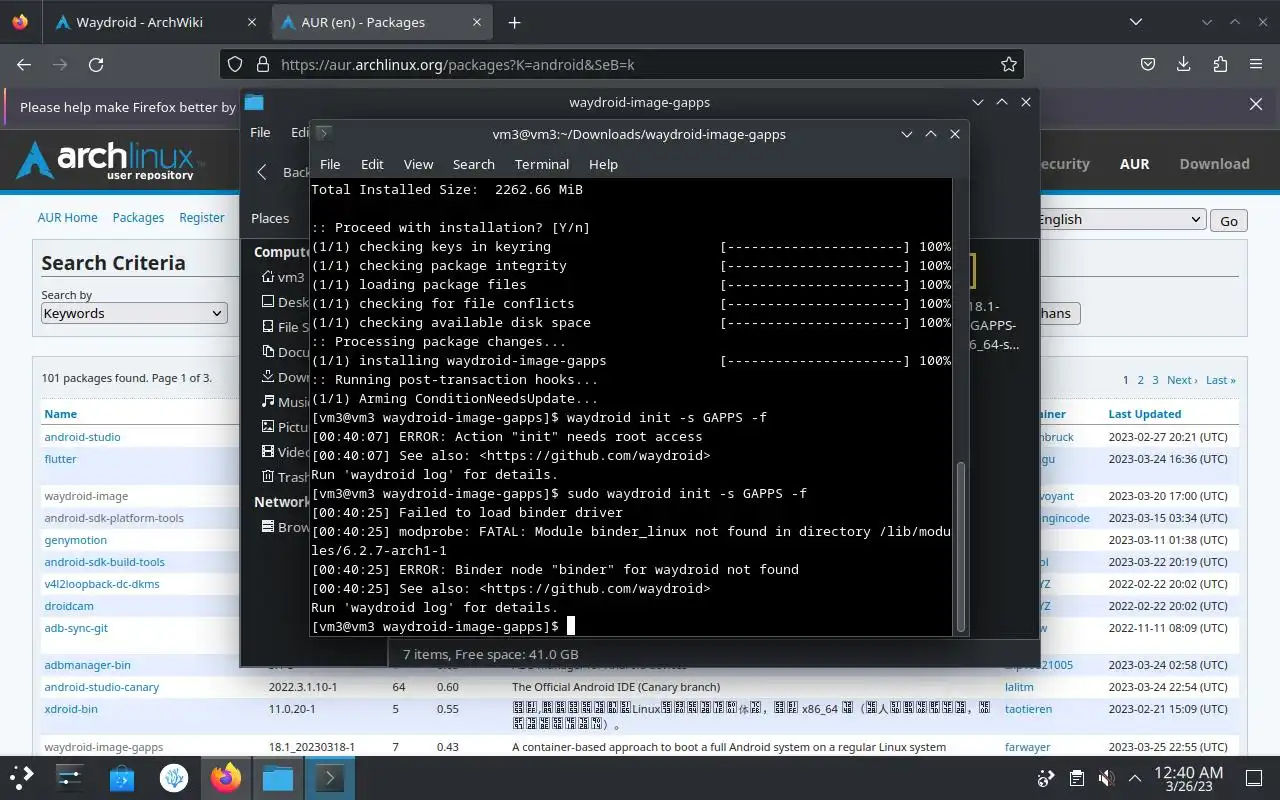Screen dimensions: 1280x800
Task: Open the system settings taskbar icon
Action: pos(70,777)
